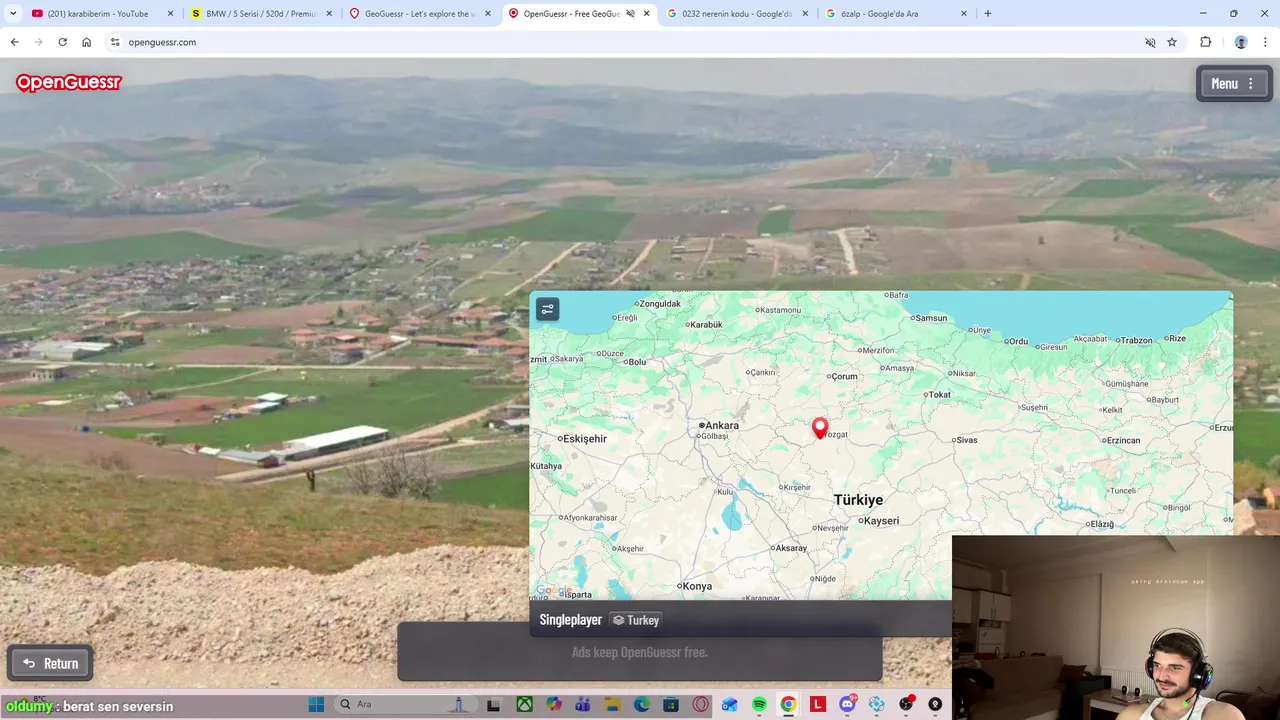Bookmark this page with star
1280x720 pixels.
pyautogui.click(x=1172, y=42)
